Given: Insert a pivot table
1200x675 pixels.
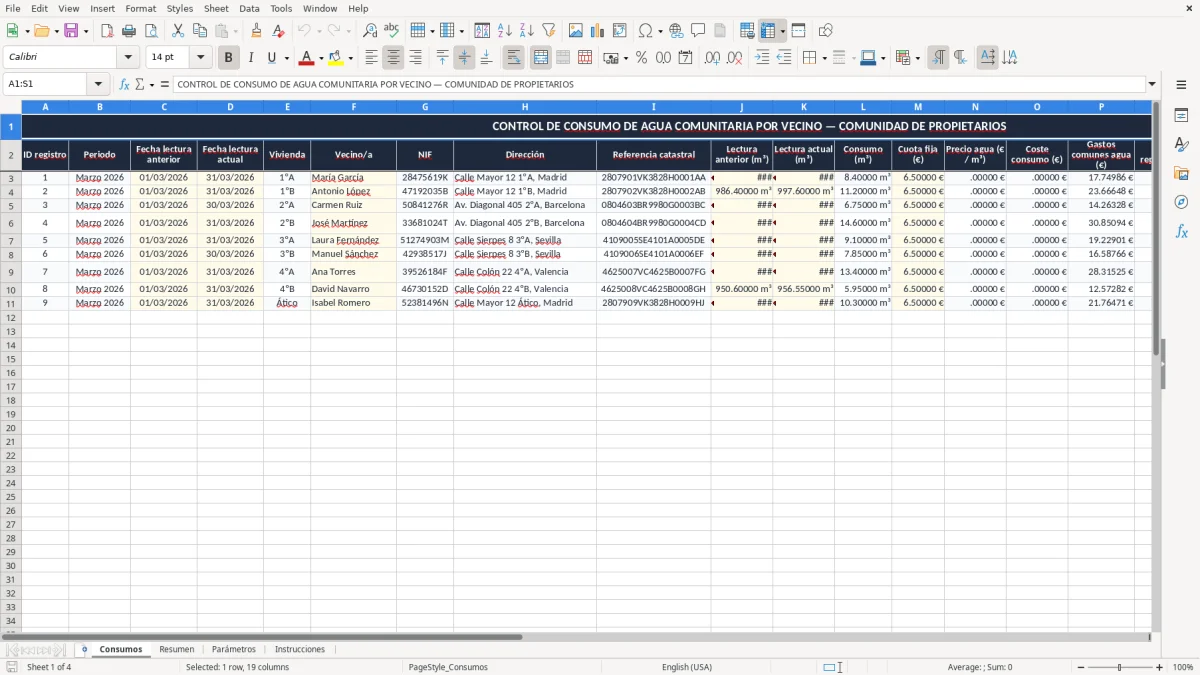Looking at the screenshot, I should pyautogui.click(x=620, y=31).
